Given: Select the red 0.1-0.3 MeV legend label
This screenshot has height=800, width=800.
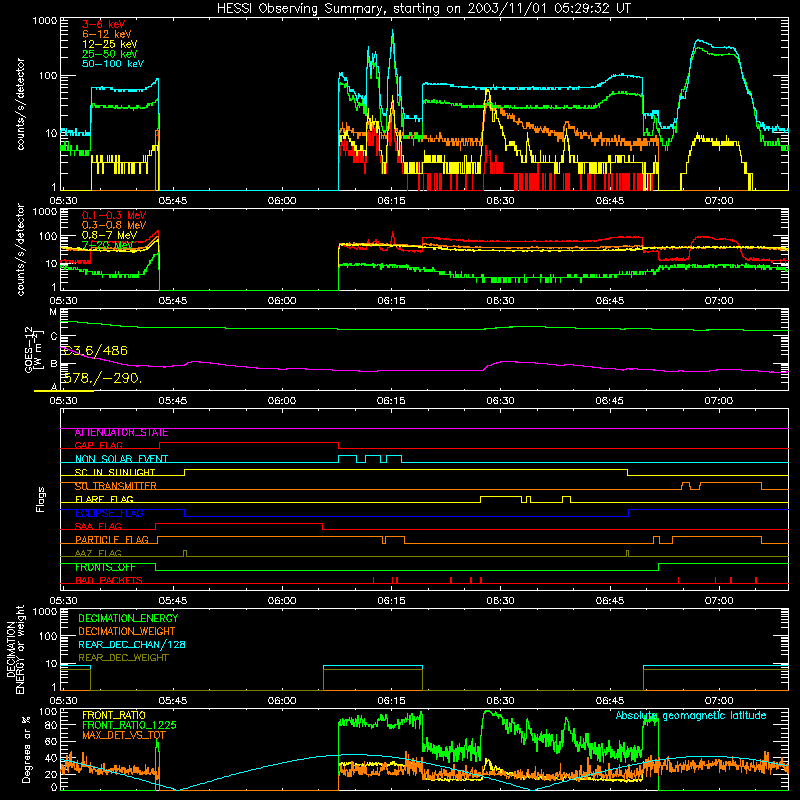Looking at the screenshot, I should [114, 215].
